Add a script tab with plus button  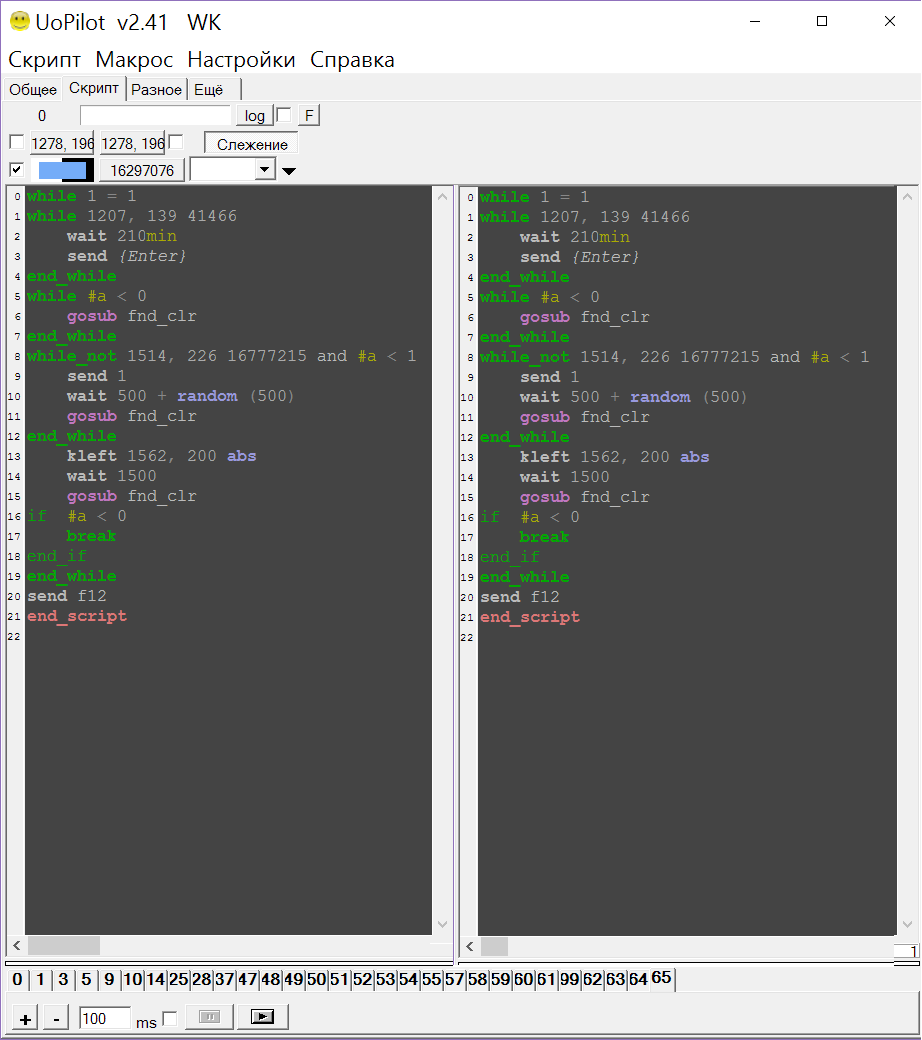tap(25, 1018)
